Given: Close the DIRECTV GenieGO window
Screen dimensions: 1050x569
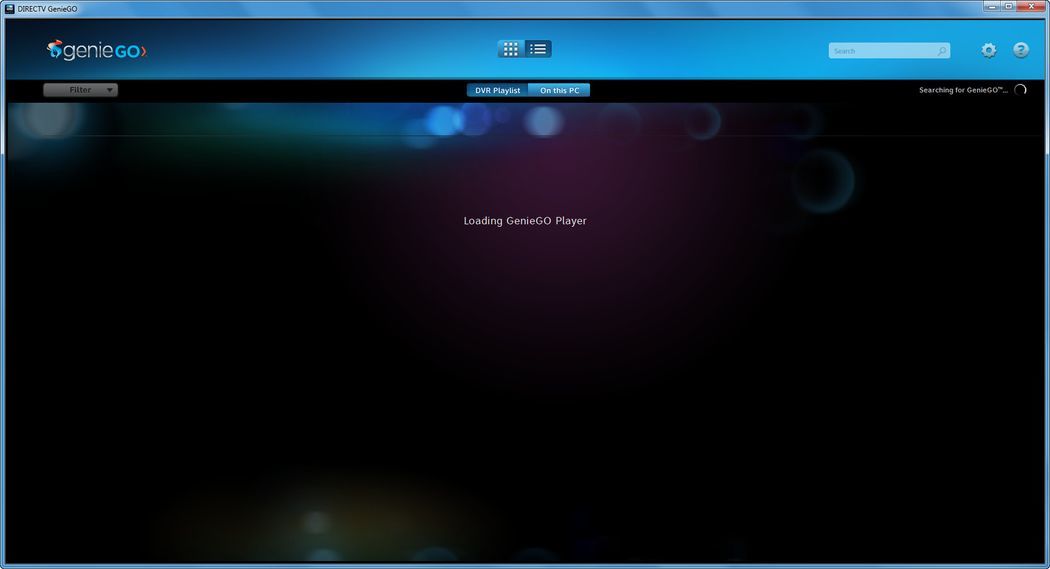Looking at the screenshot, I should coord(1031,6).
